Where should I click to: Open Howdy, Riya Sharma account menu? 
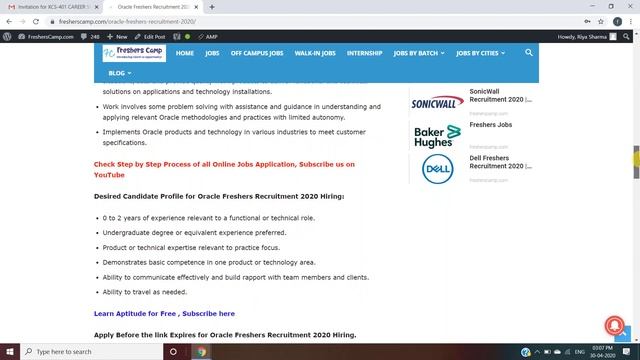tap(587, 36)
